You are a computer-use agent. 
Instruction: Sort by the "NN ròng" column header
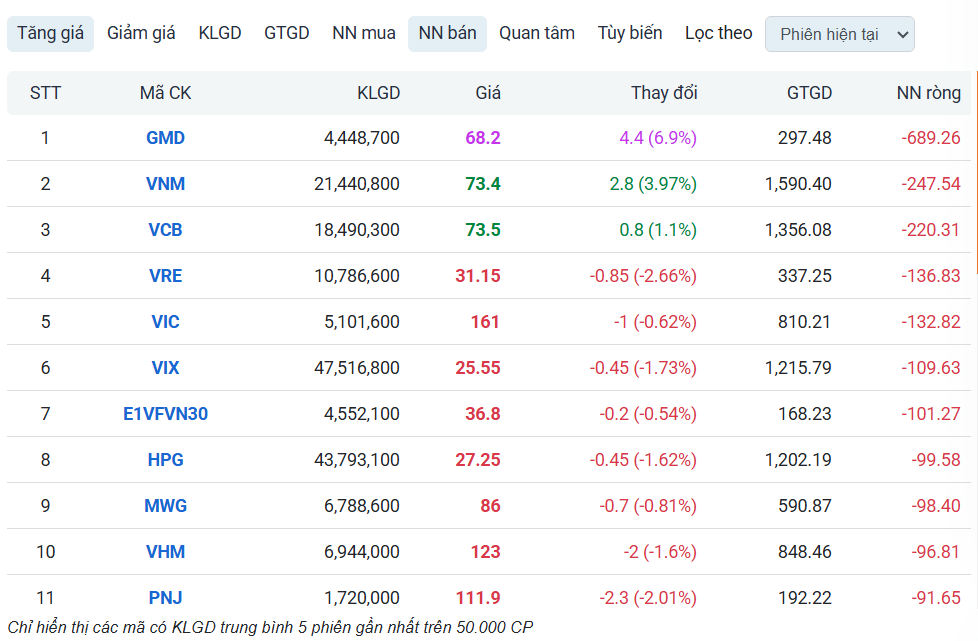929,92
